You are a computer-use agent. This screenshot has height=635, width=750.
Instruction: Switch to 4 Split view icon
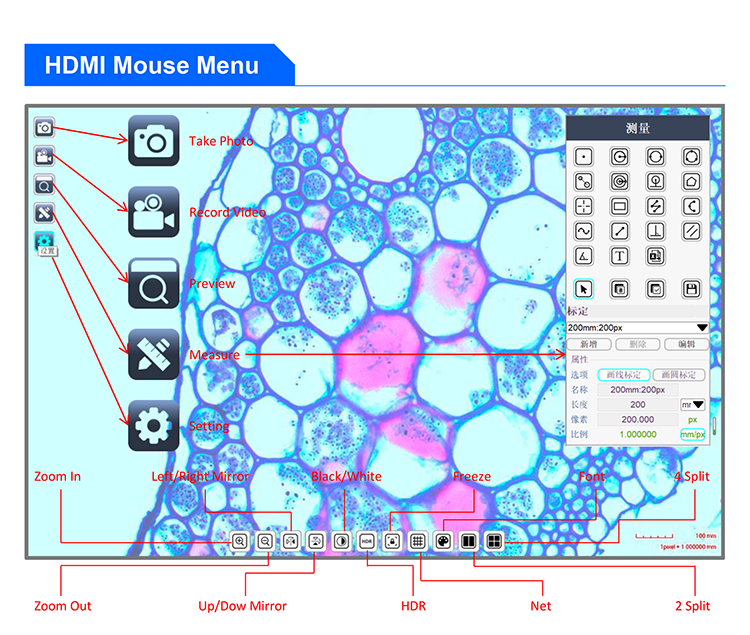(494, 541)
